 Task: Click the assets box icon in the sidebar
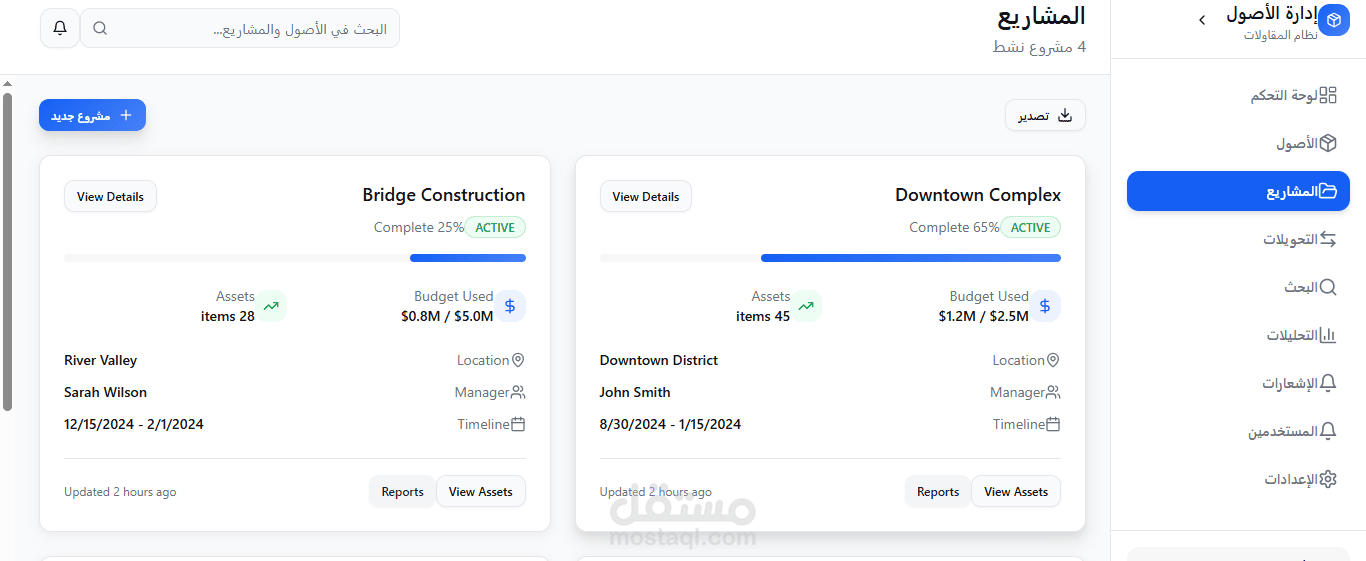click(x=1328, y=143)
